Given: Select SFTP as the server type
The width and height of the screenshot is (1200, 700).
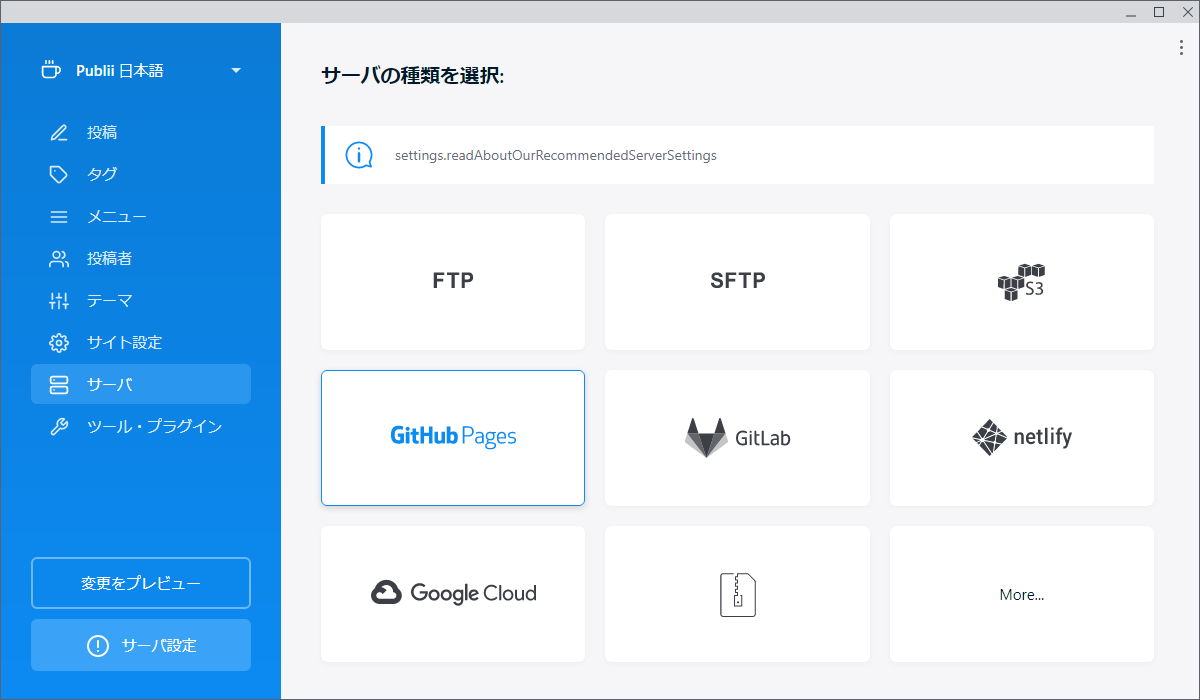Looking at the screenshot, I should click(x=737, y=281).
